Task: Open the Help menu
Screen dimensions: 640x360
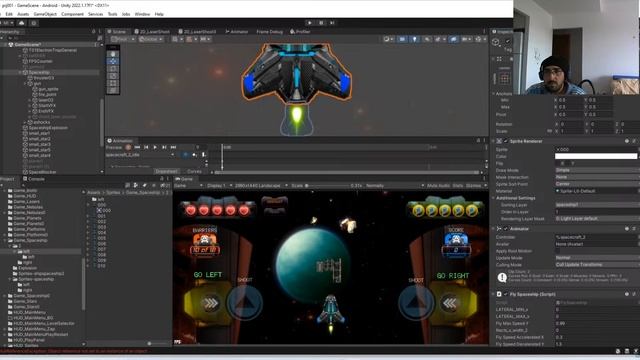Action: point(159,14)
